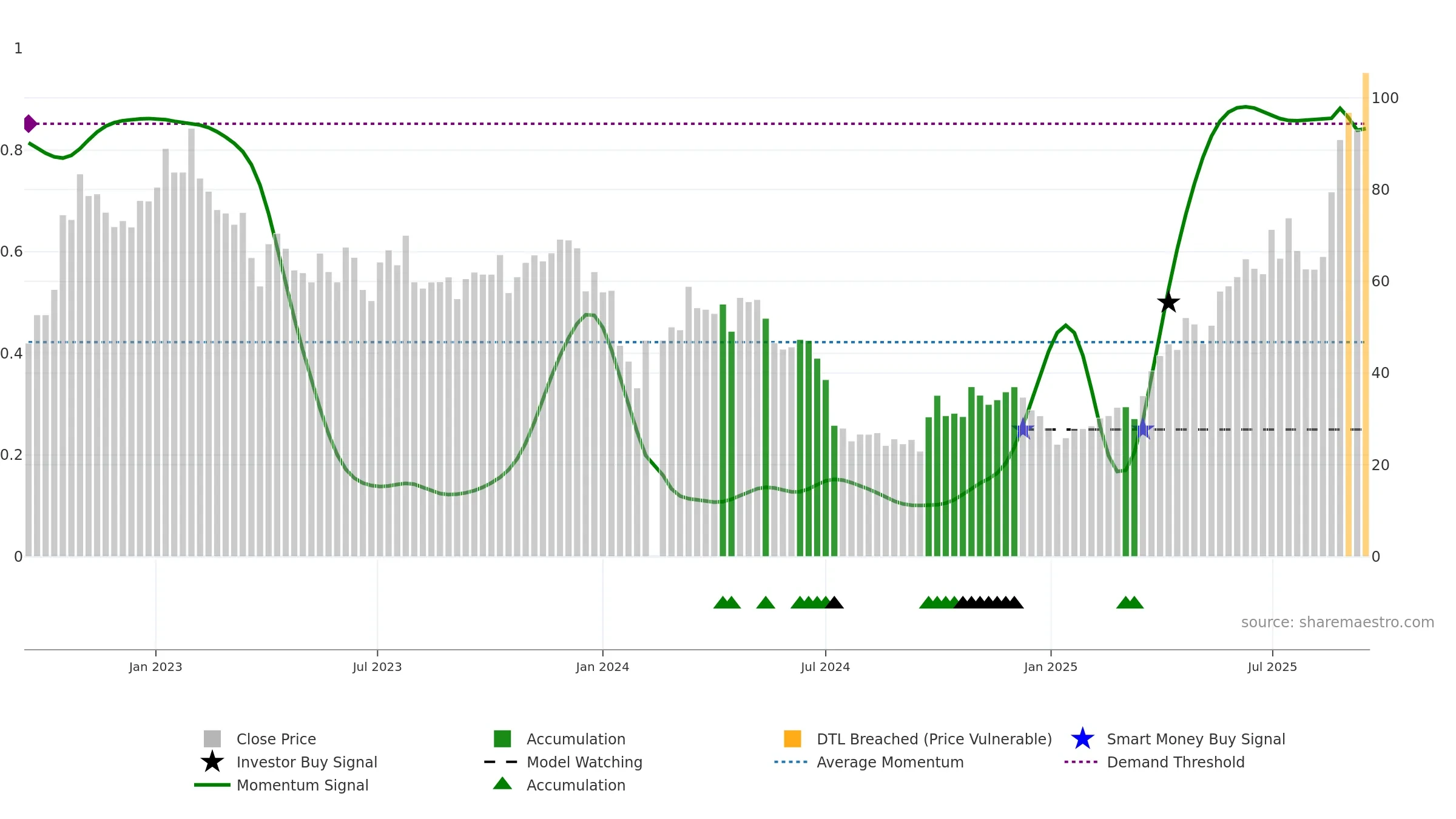Click the sharemaestro.com source text
Viewport: 1456px width, 819px height.
[1338, 622]
